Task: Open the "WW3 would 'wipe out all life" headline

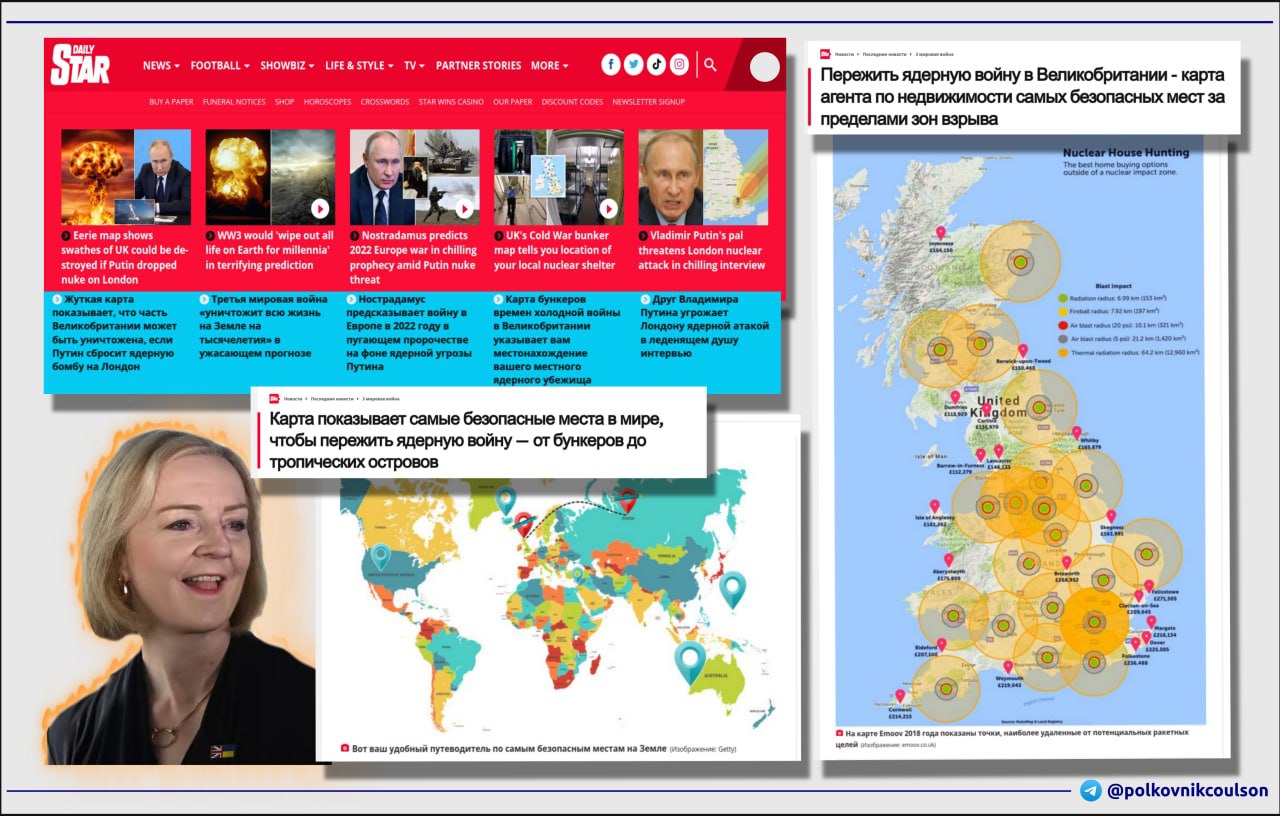Action: (x=270, y=250)
